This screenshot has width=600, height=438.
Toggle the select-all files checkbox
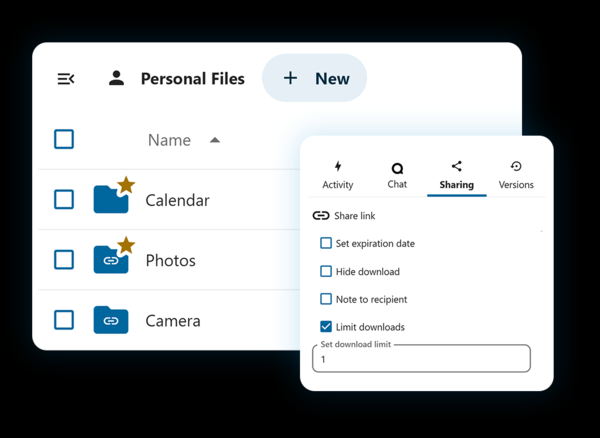click(64, 139)
